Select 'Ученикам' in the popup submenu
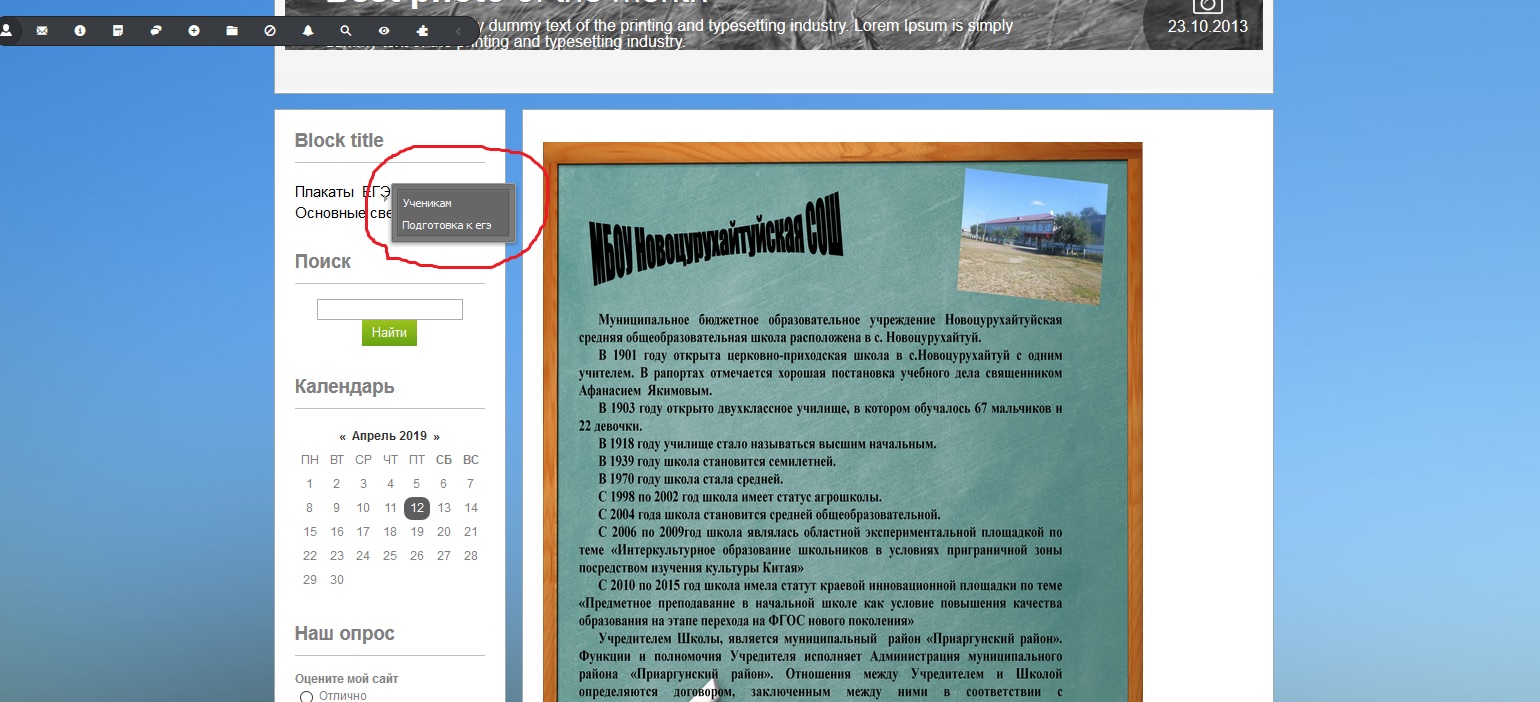The width and height of the screenshot is (1540, 702). click(427, 203)
